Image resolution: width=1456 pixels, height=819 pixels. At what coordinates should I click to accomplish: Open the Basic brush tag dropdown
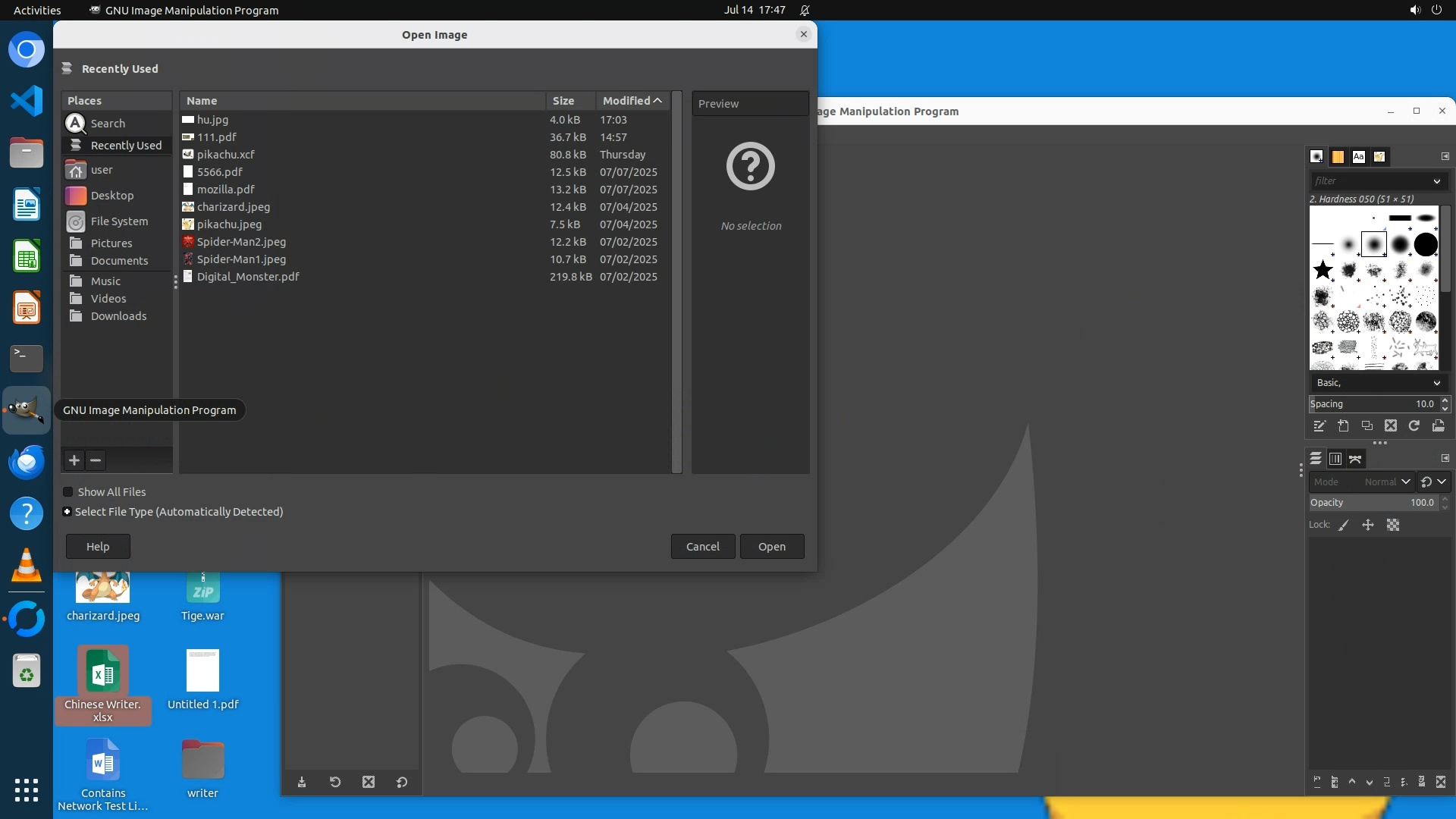click(1436, 383)
